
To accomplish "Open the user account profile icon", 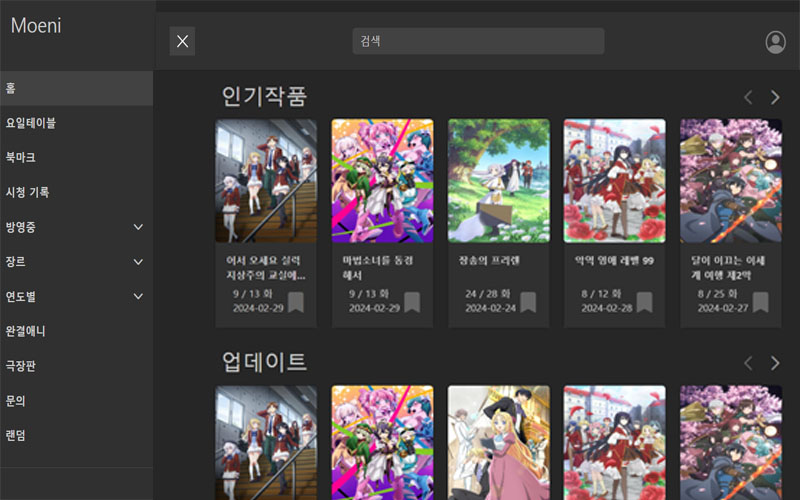I will pyautogui.click(x=775, y=42).
